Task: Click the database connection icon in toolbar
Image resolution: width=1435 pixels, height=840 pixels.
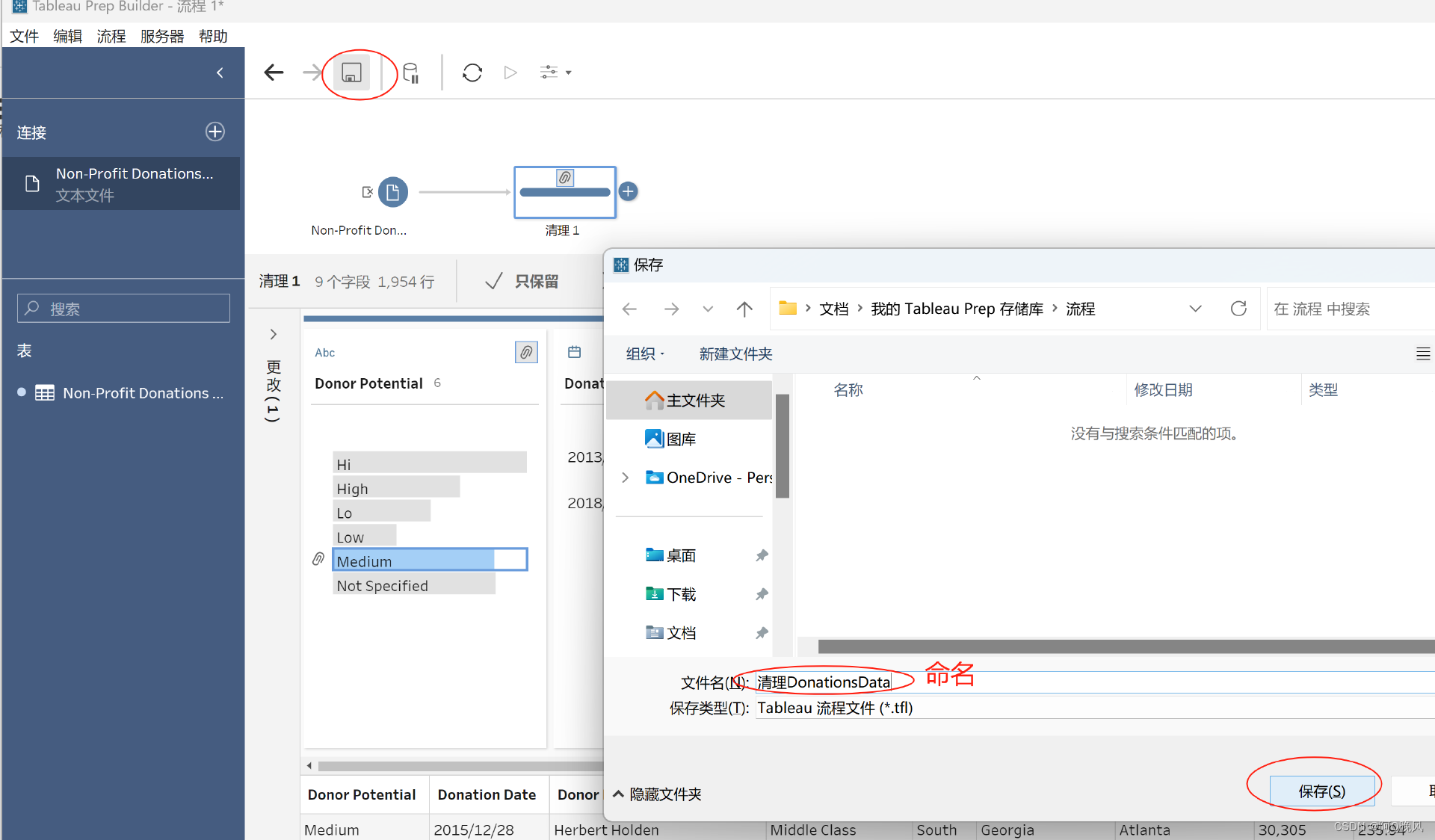Action: [x=411, y=72]
